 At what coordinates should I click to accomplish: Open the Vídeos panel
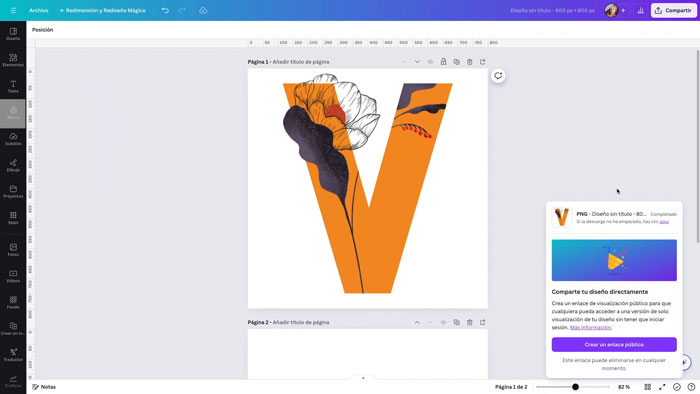[x=13, y=276]
